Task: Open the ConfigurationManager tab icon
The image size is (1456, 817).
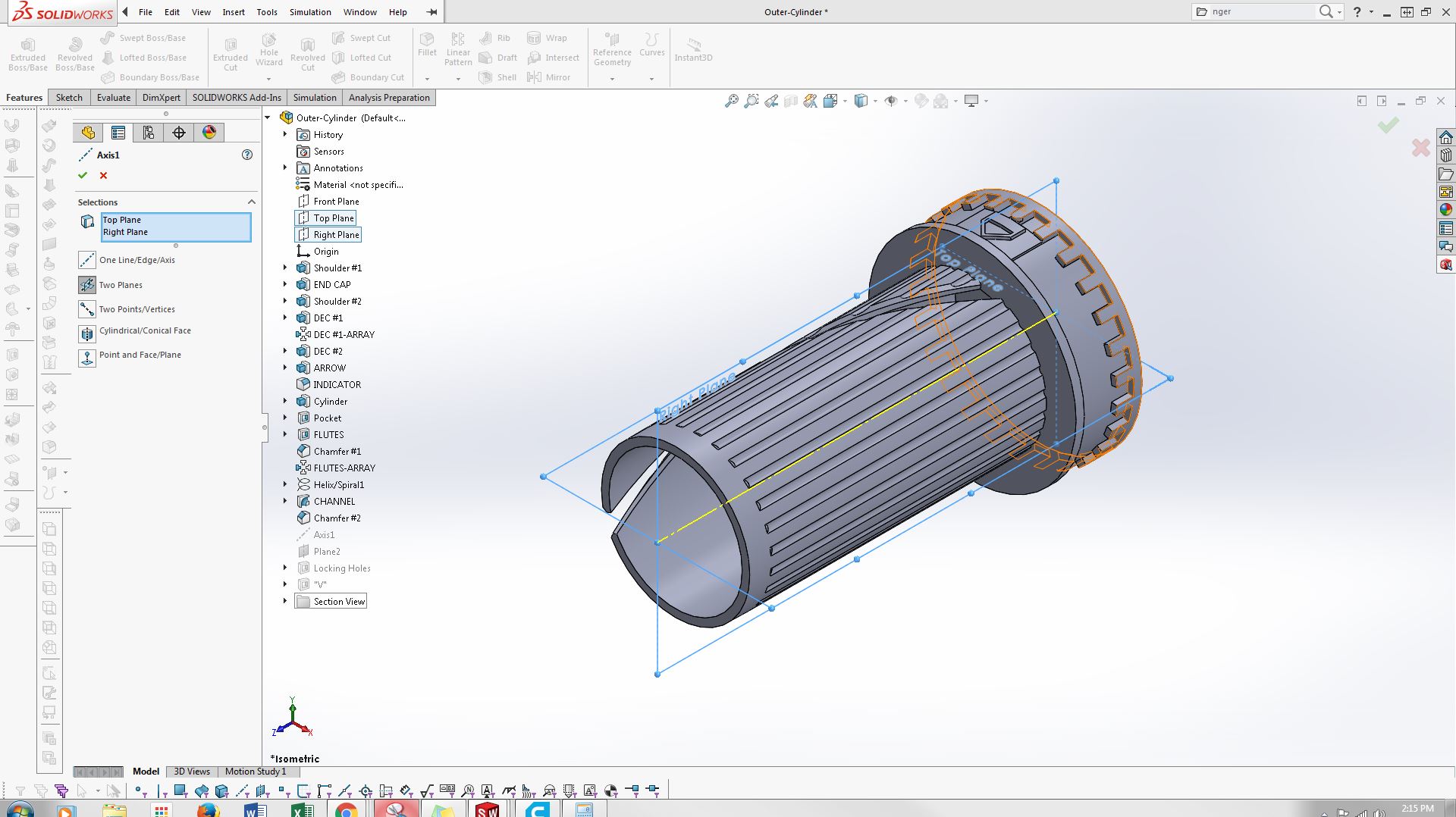Action: point(149,133)
